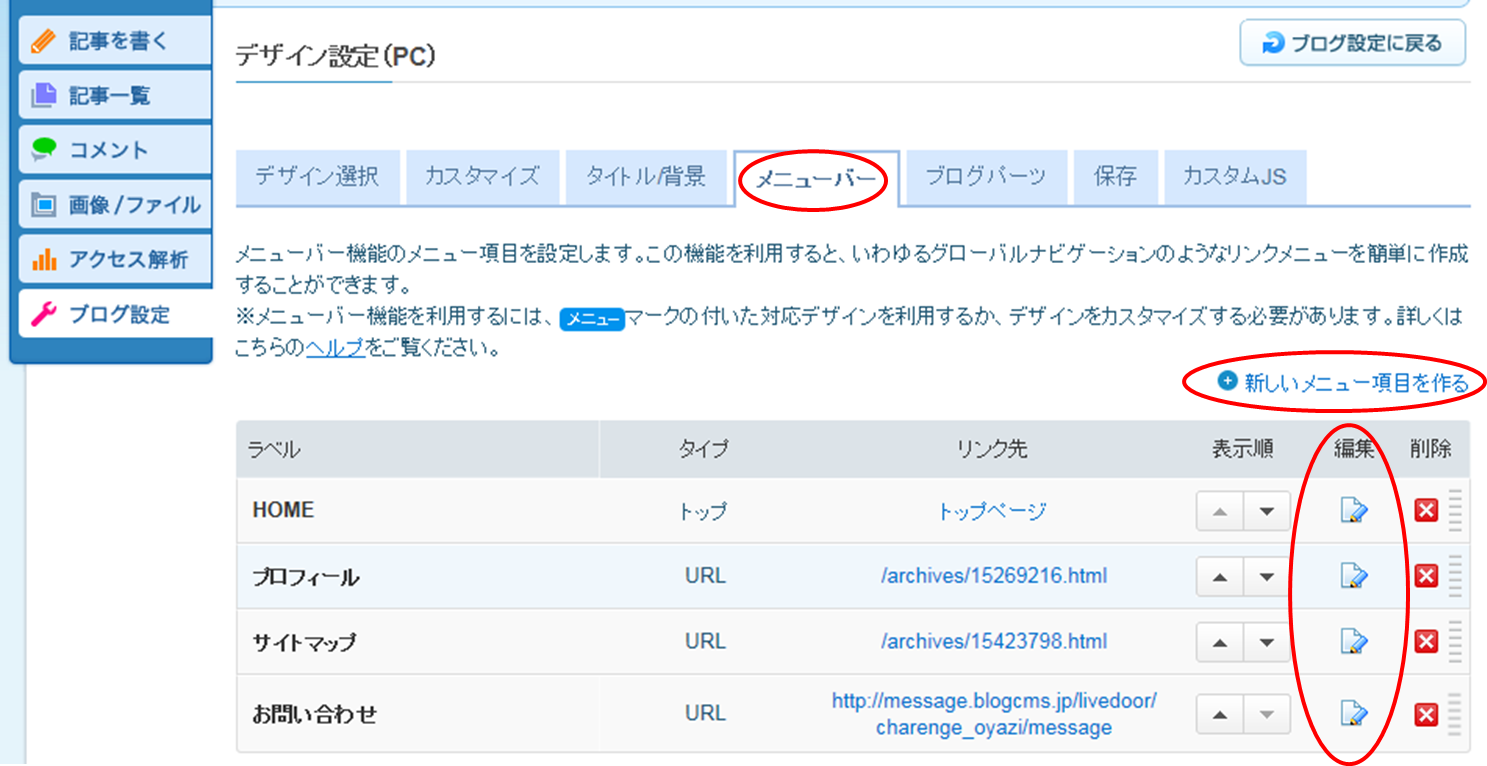Click the お問い合わせ label cell
This screenshot has height=766, width=1487.
(418, 714)
